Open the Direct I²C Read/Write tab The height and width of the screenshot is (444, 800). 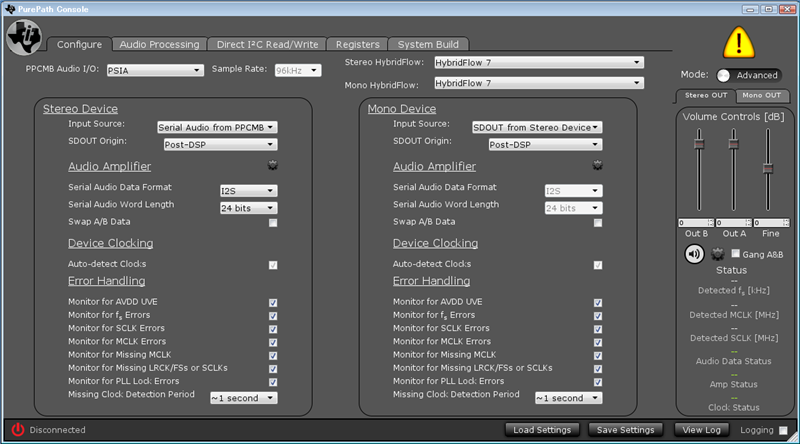point(267,44)
